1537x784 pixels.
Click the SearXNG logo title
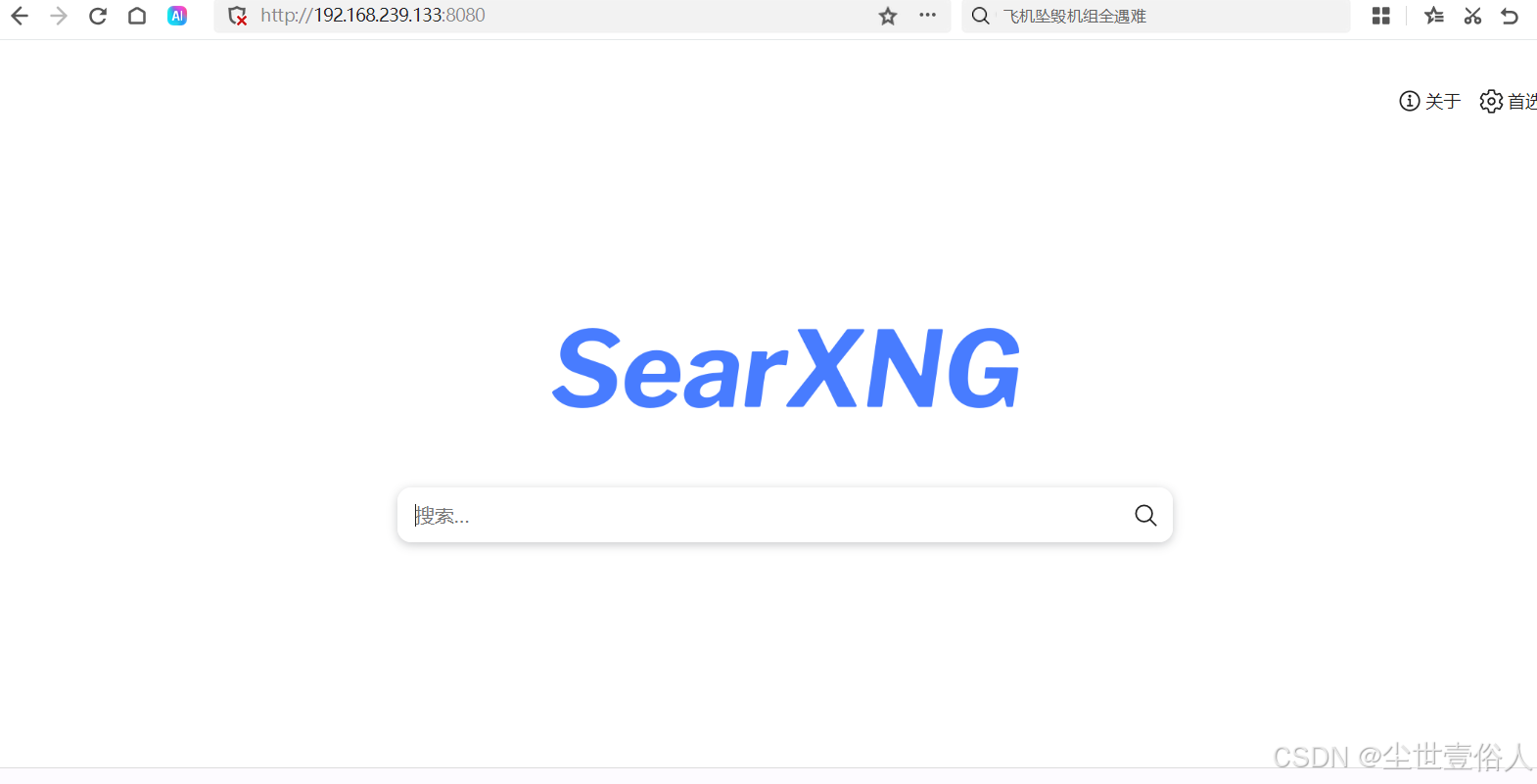786,368
